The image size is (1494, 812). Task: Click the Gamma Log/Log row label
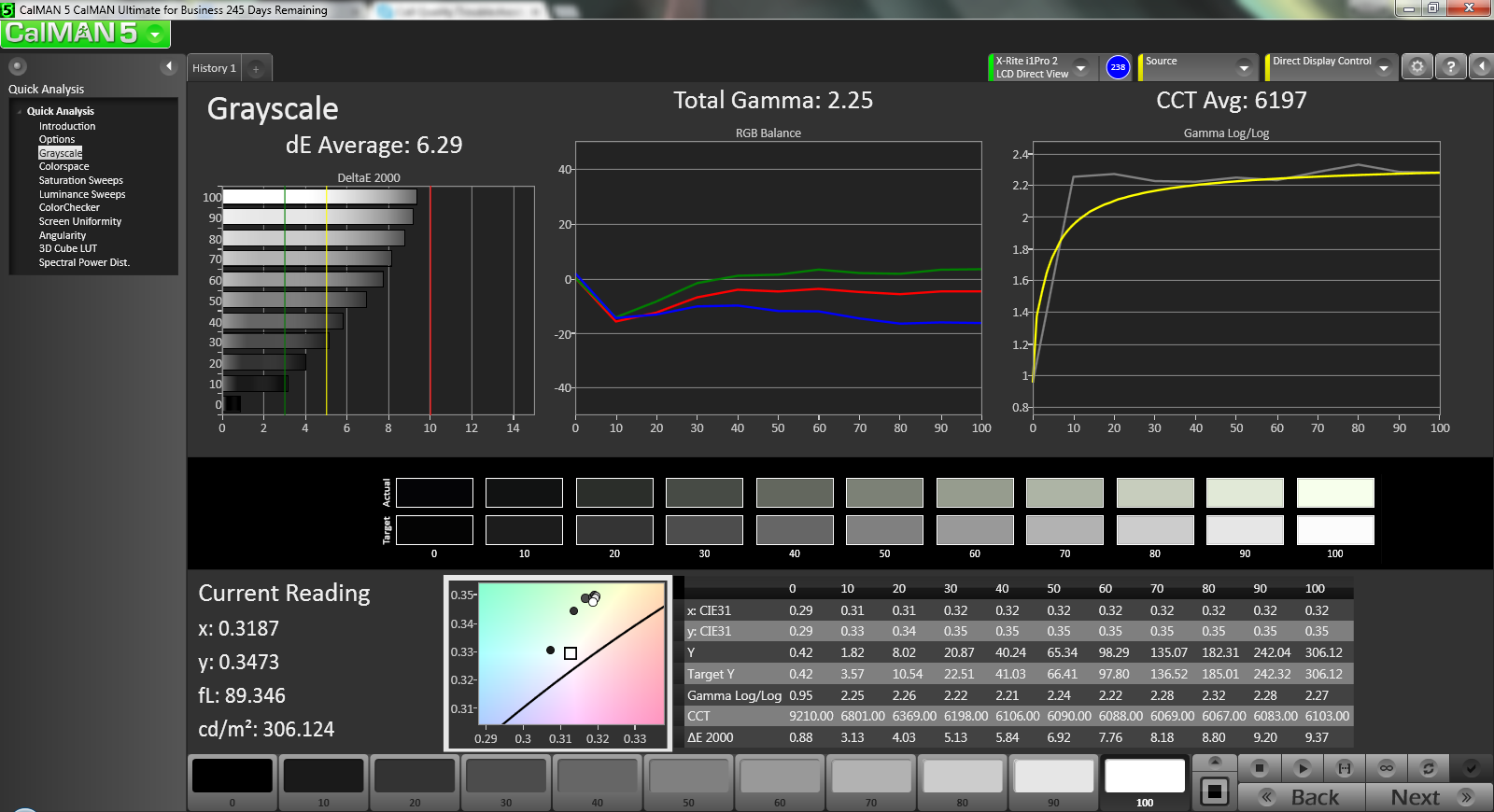[x=734, y=695]
